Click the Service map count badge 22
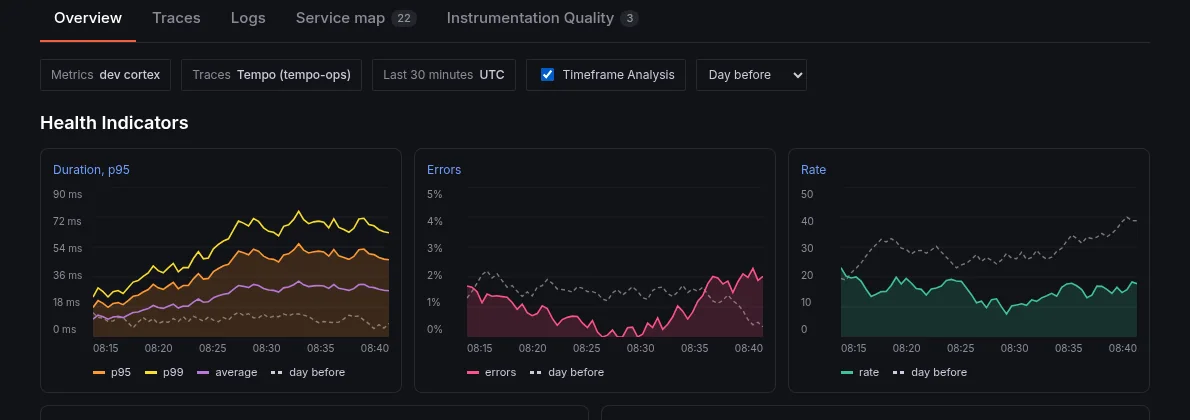 [x=404, y=18]
